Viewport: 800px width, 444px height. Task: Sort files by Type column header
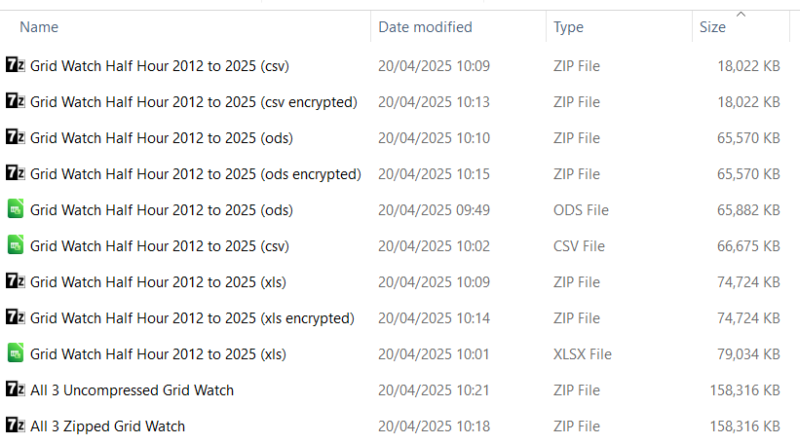(x=568, y=27)
